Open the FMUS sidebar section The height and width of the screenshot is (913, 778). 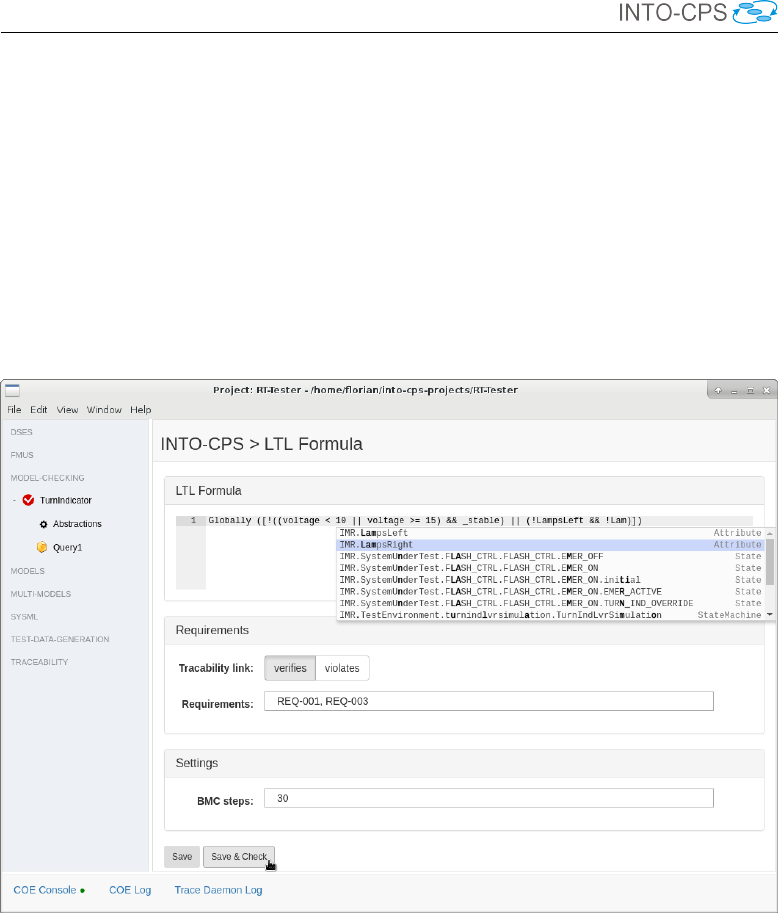coord(22,455)
